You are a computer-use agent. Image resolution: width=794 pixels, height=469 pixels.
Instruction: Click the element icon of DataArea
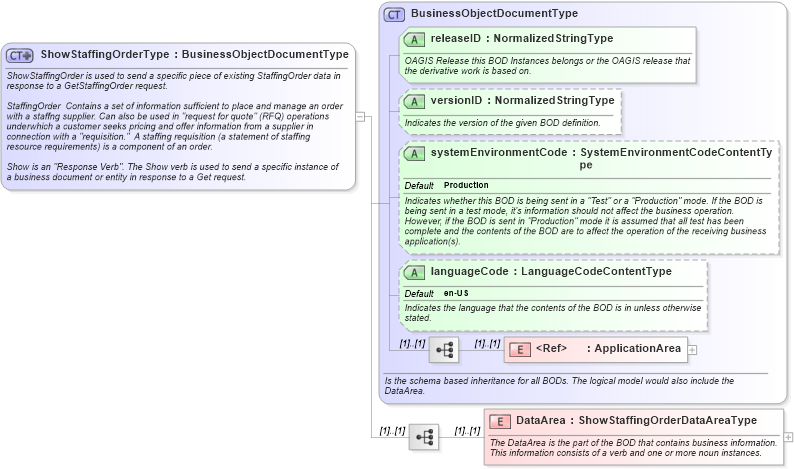click(x=500, y=421)
